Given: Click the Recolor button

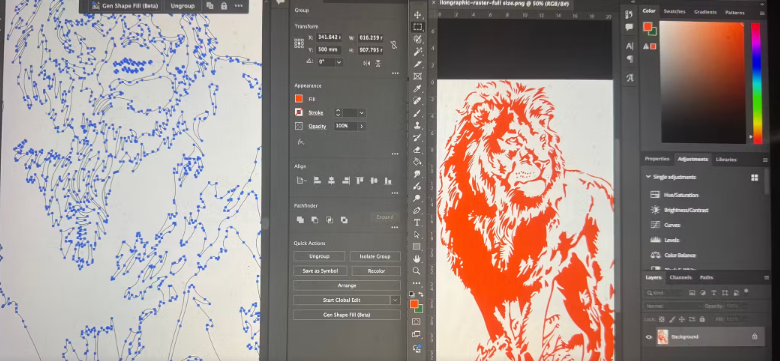Looking at the screenshot, I should tap(376, 271).
